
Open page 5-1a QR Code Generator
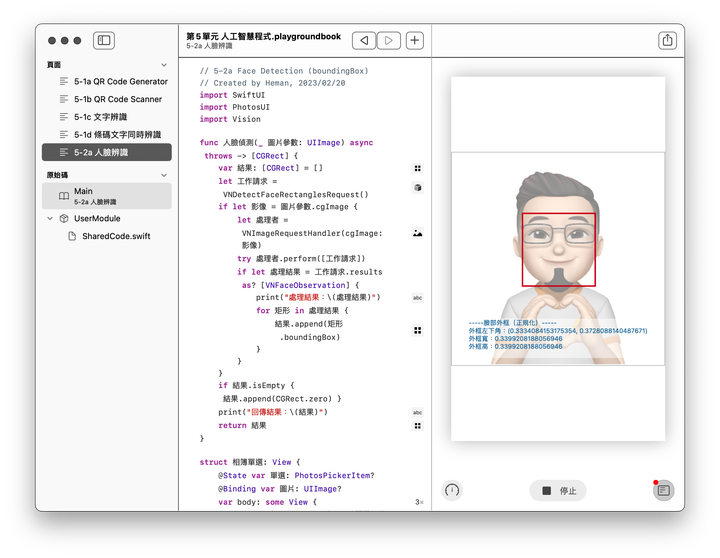pos(120,81)
